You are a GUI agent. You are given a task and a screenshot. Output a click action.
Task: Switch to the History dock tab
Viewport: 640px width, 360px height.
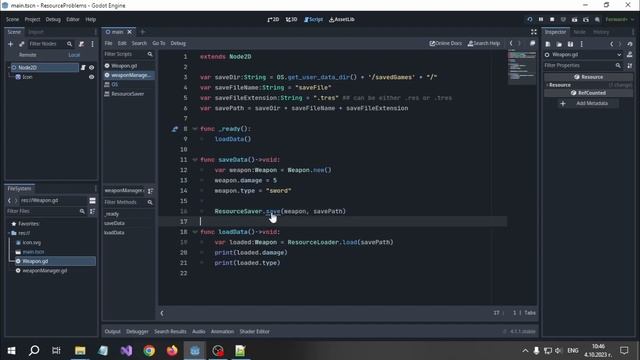coord(601,32)
